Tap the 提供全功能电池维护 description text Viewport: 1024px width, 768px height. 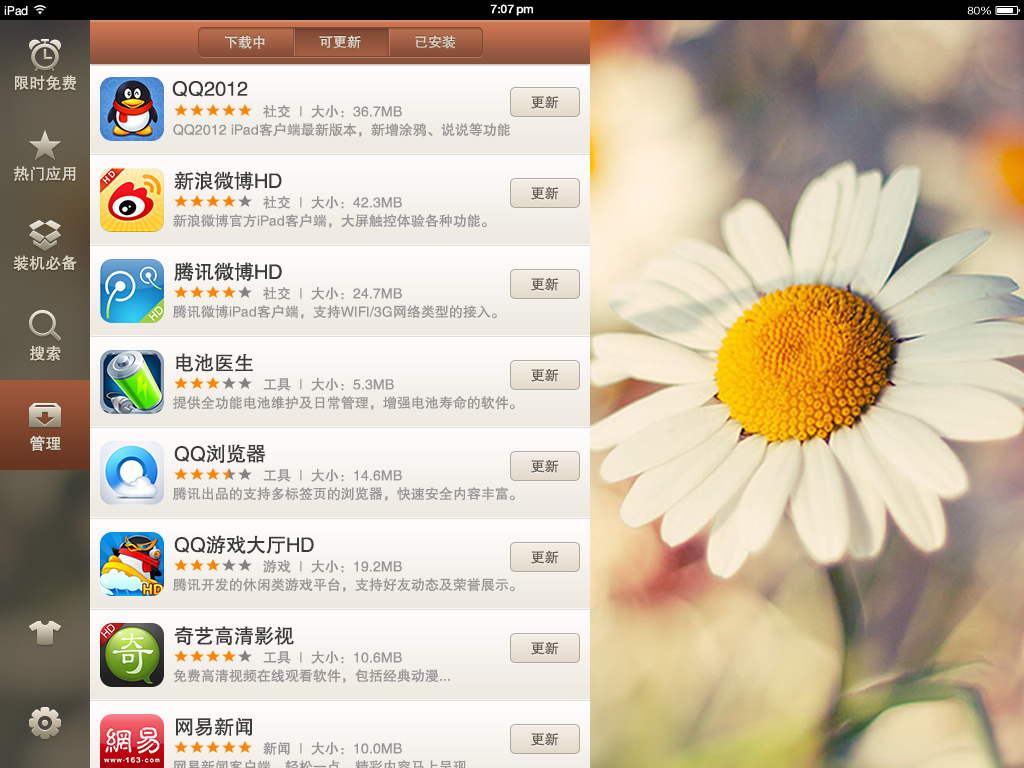(346, 403)
